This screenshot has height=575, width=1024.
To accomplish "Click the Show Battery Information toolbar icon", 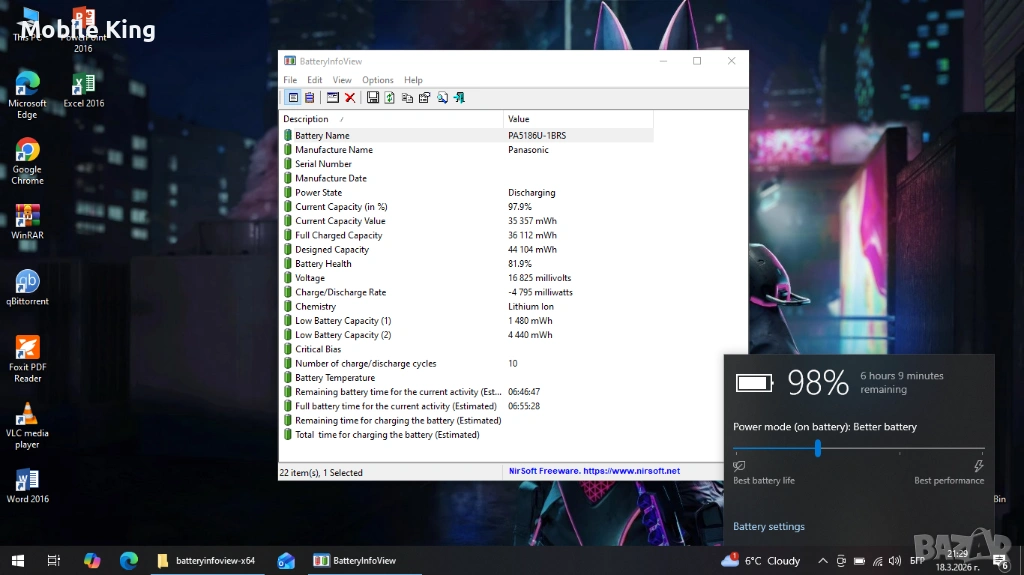I will [293, 97].
